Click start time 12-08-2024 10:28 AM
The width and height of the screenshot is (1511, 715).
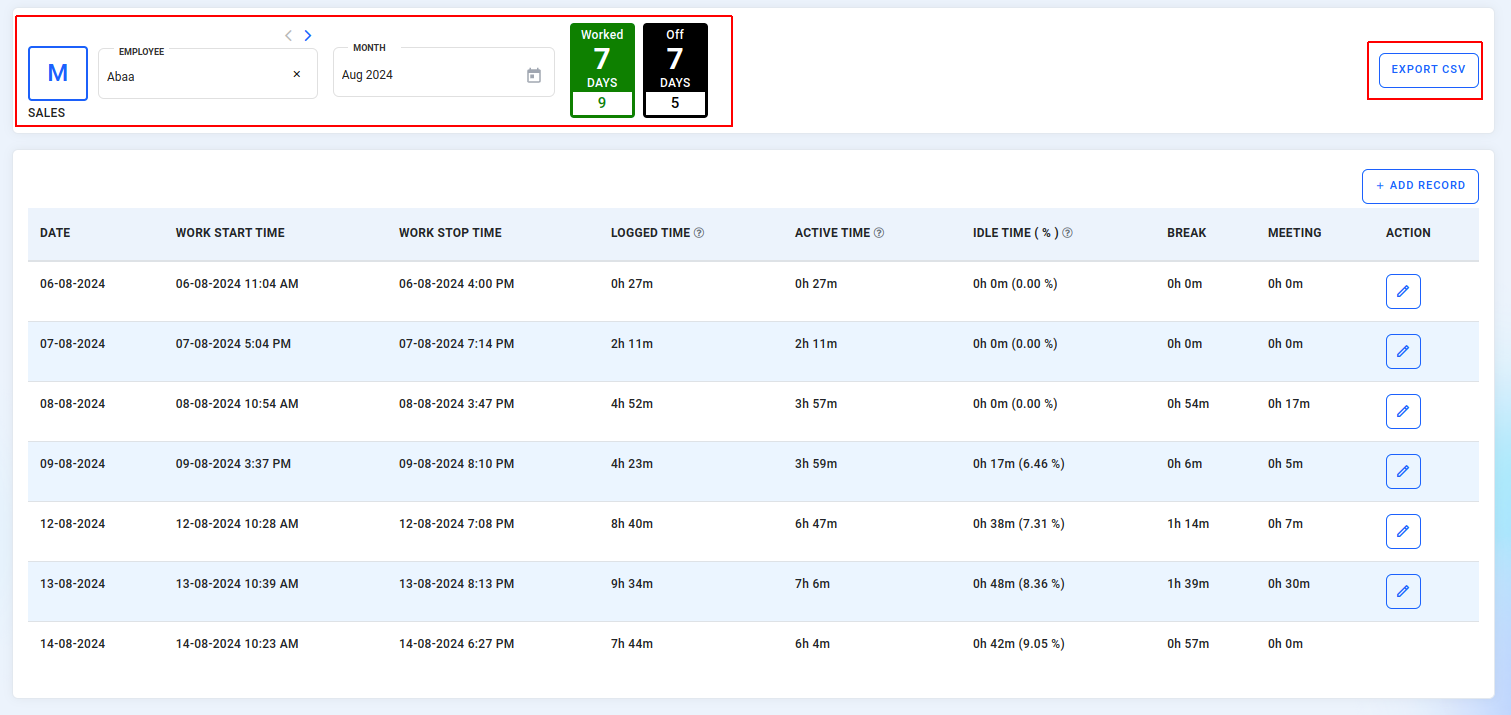tap(237, 524)
